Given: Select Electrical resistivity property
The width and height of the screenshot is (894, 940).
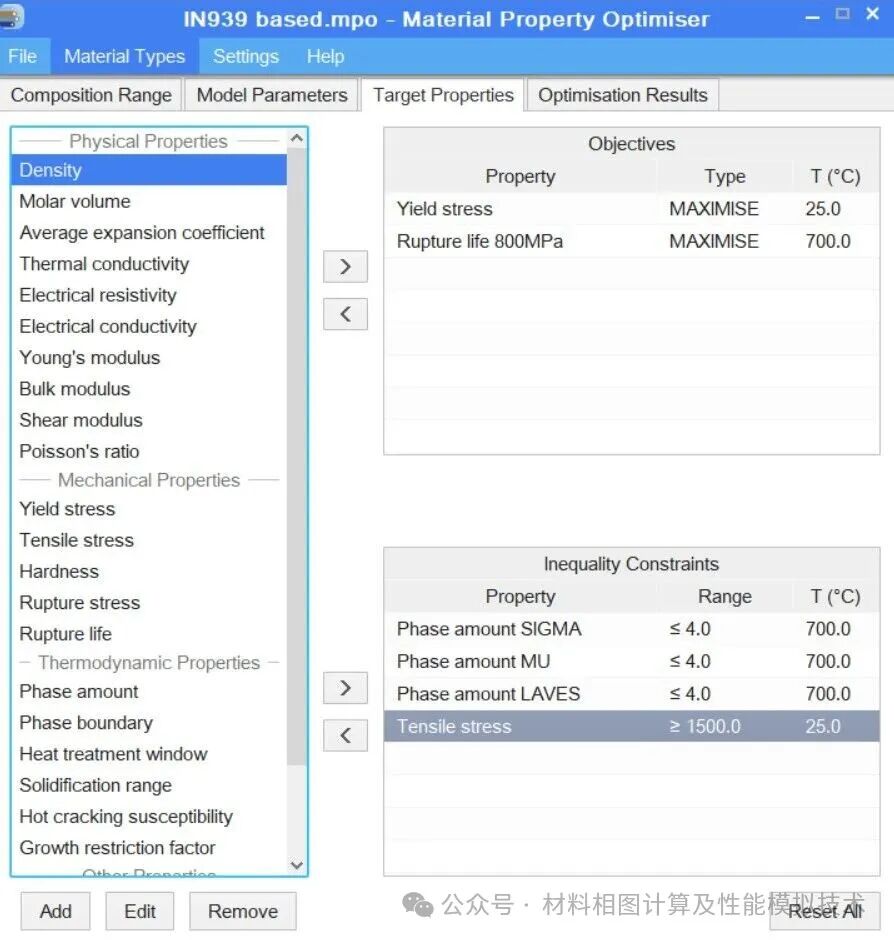Looking at the screenshot, I should pyautogui.click(x=149, y=295).
